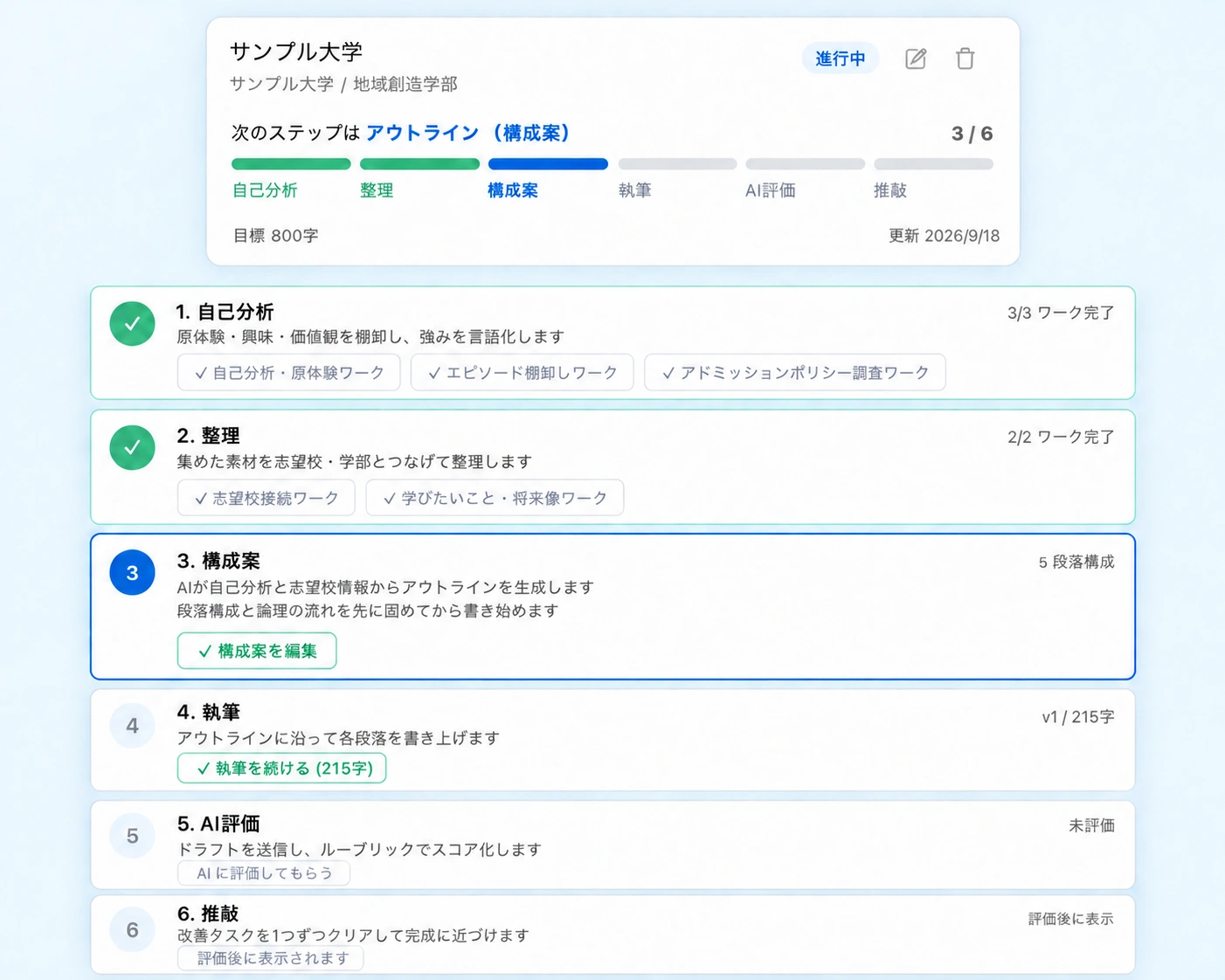Click number 6 circle for 推敲

(132, 929)
